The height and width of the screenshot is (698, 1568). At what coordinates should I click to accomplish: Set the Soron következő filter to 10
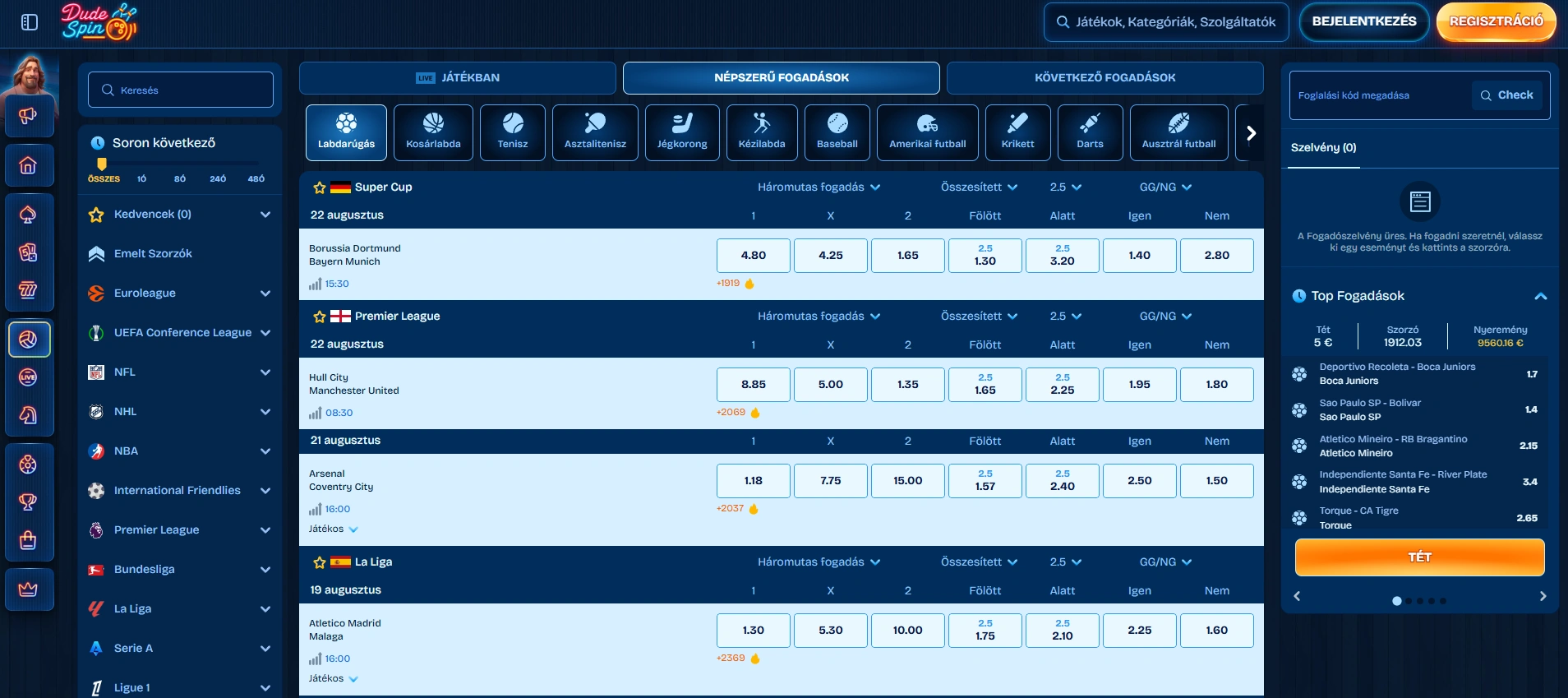tap(141, 178)
